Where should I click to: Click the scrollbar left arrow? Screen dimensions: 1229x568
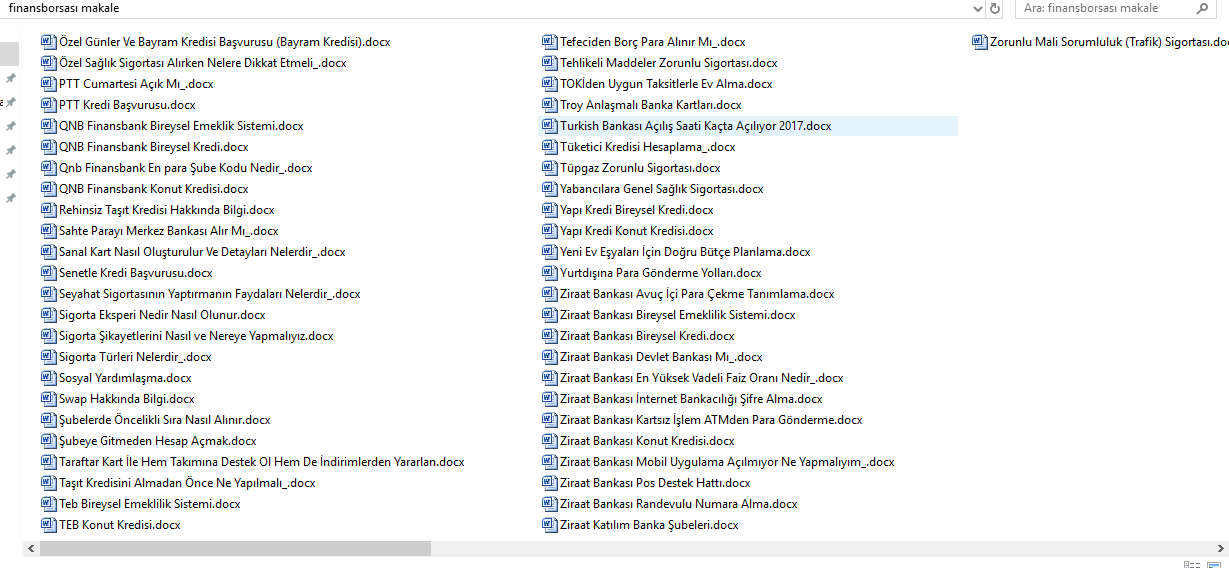(30, 549)
